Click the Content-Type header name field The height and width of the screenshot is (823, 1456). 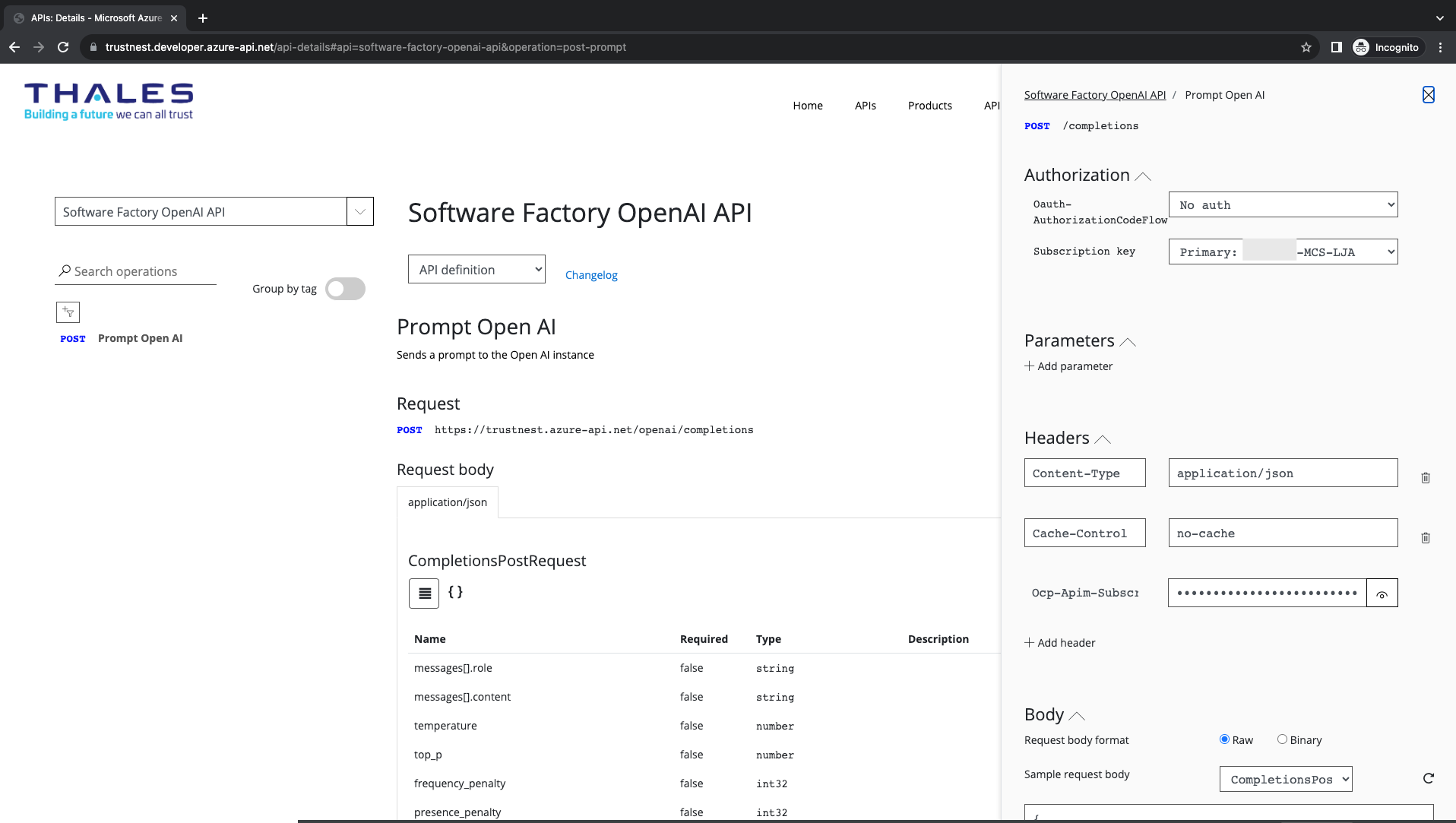click(x=1085, y=473)
